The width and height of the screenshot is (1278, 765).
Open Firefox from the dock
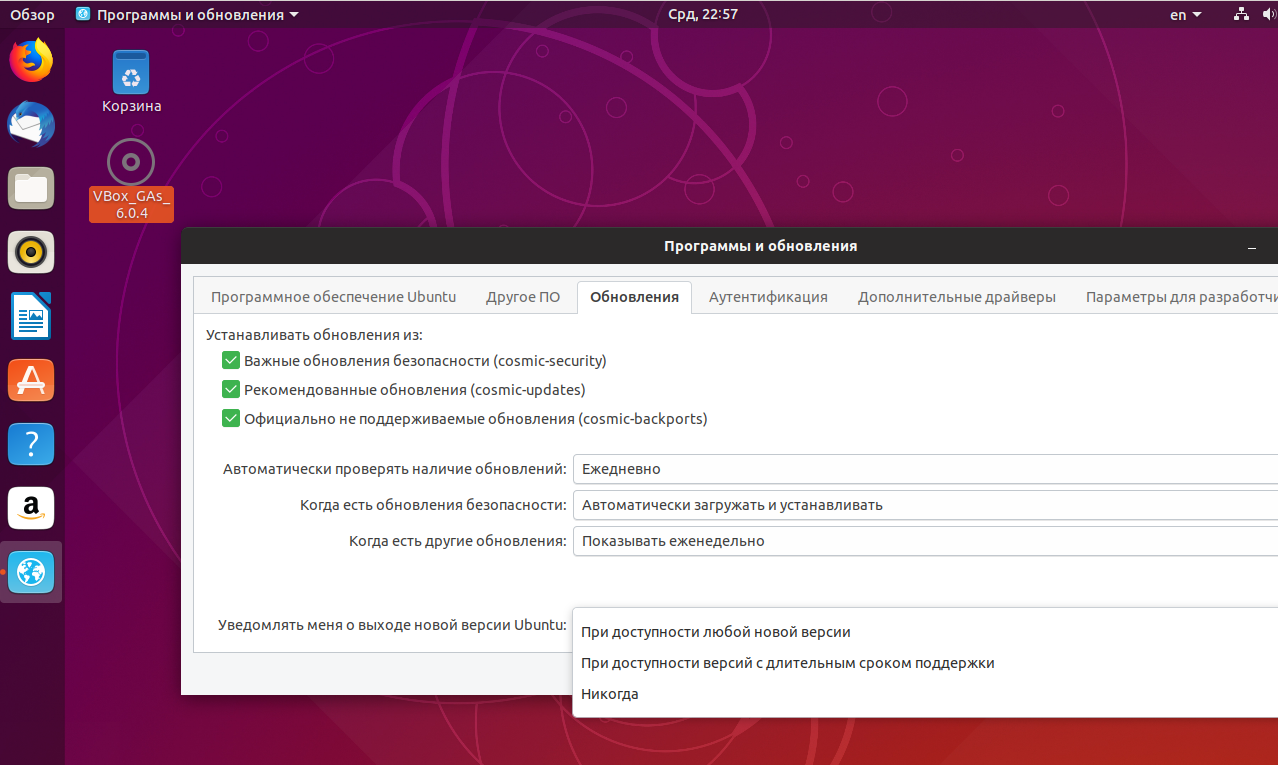coord(31,60)
